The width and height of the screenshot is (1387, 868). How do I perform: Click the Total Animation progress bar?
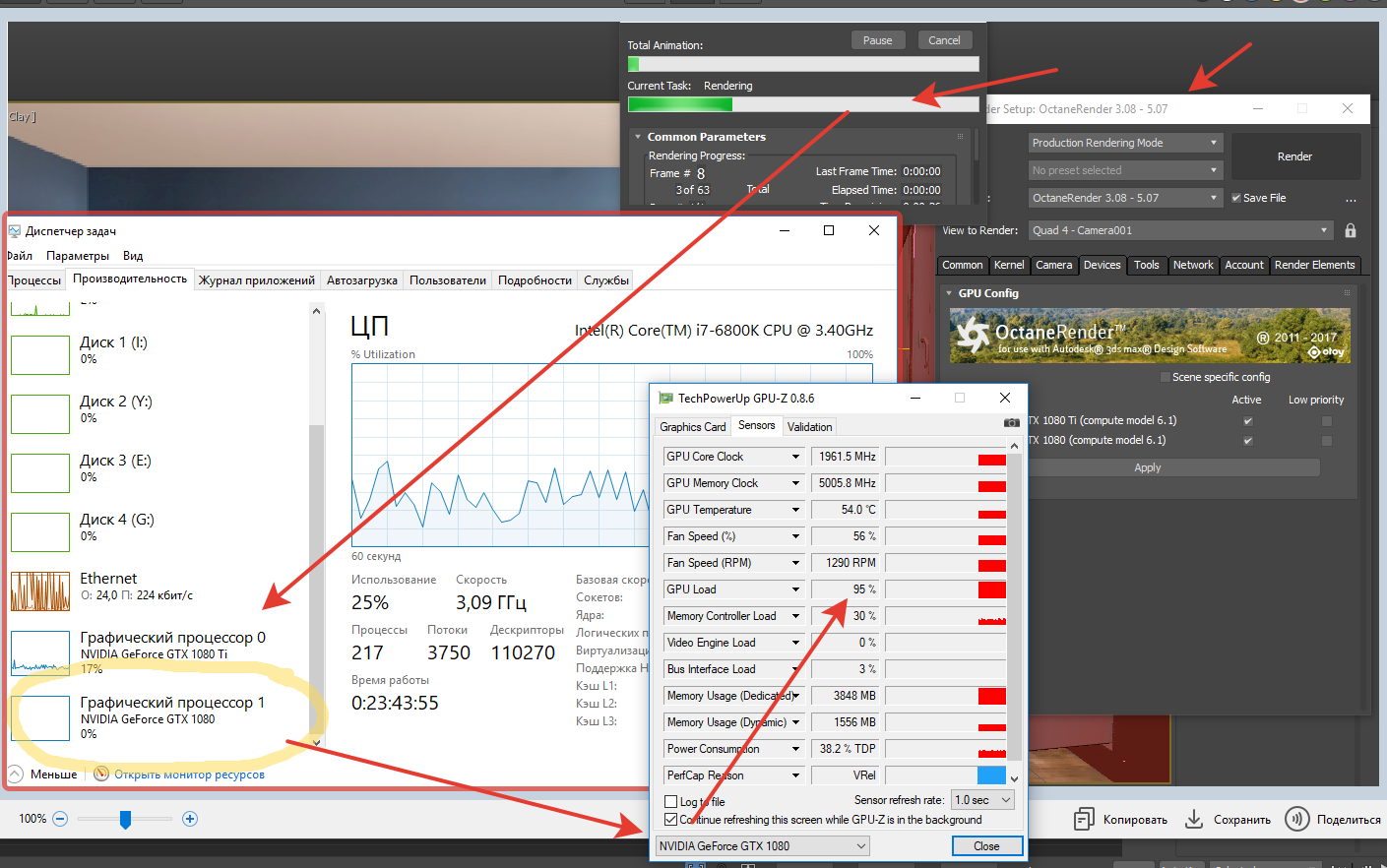click(x=803, y=64)
